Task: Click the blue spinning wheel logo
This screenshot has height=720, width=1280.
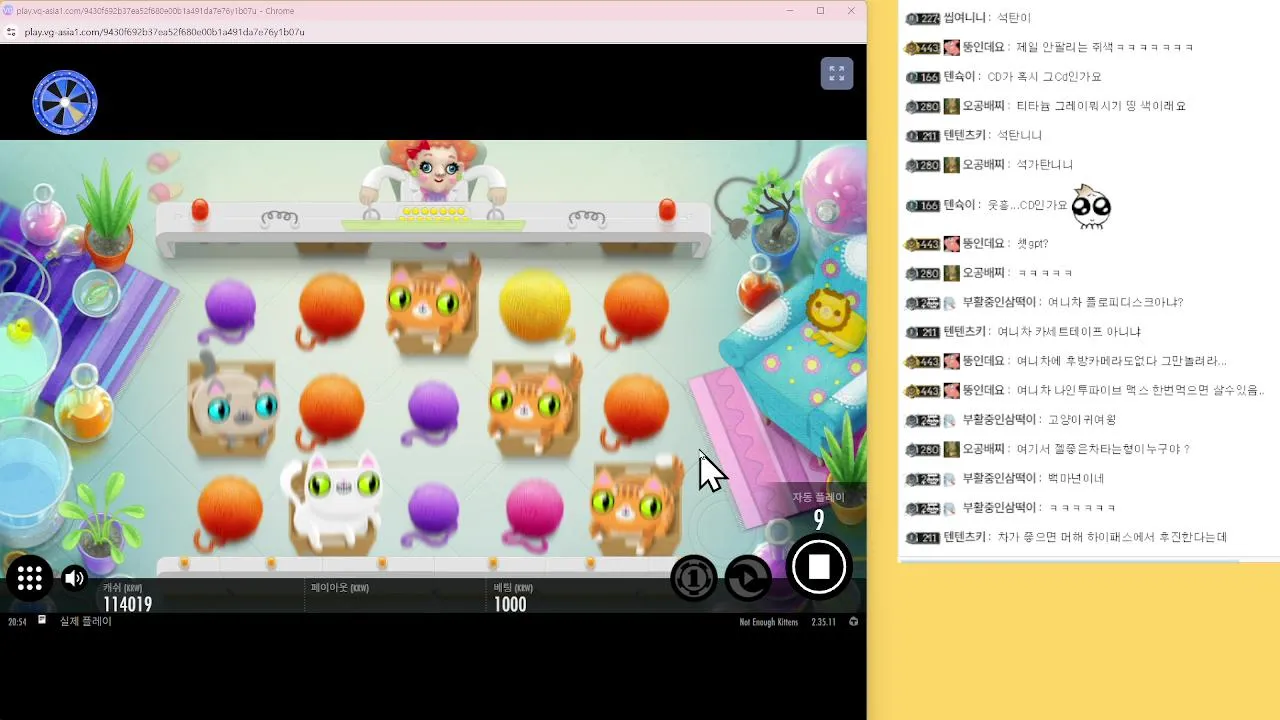Action: 65,102
